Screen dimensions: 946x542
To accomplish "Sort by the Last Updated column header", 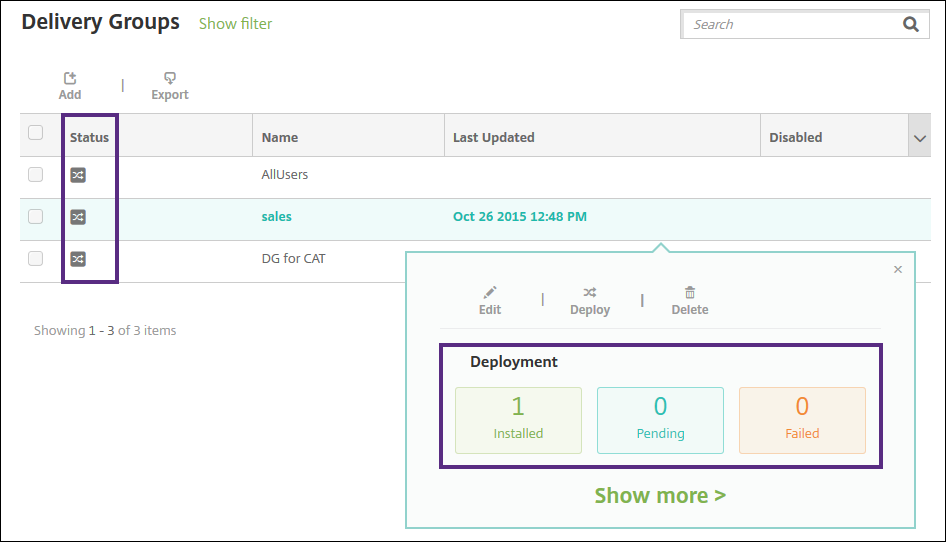I will (494, 138).
